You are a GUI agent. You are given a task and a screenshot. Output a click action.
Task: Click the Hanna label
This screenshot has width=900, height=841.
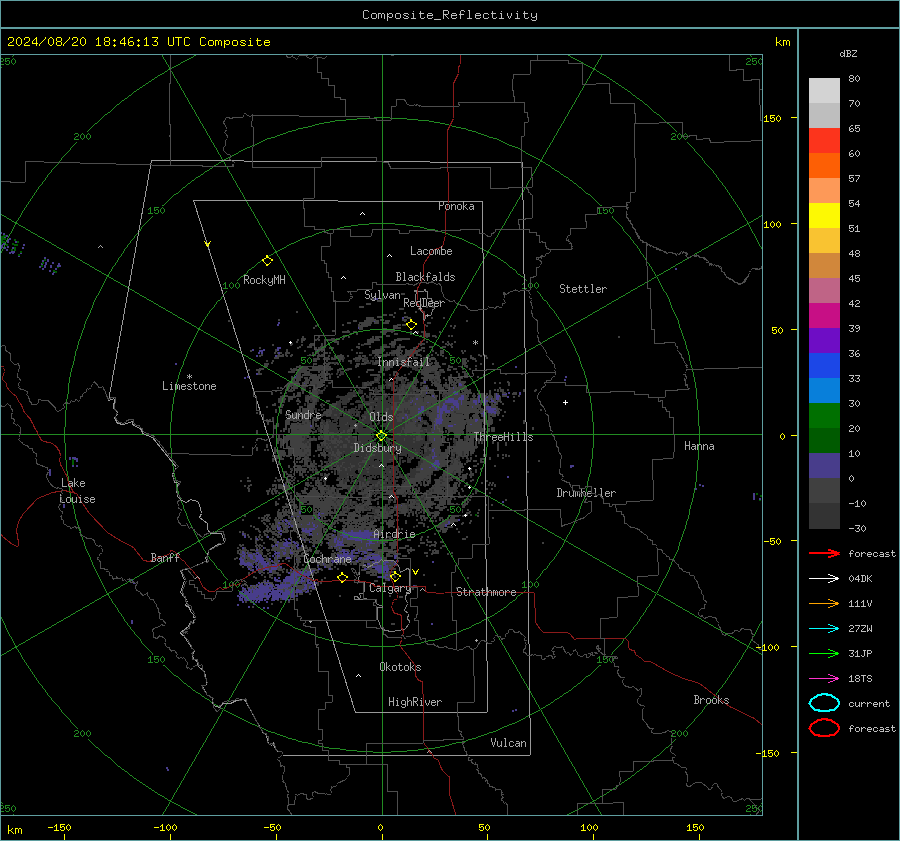pyautogui.click(x=699, y=446)
